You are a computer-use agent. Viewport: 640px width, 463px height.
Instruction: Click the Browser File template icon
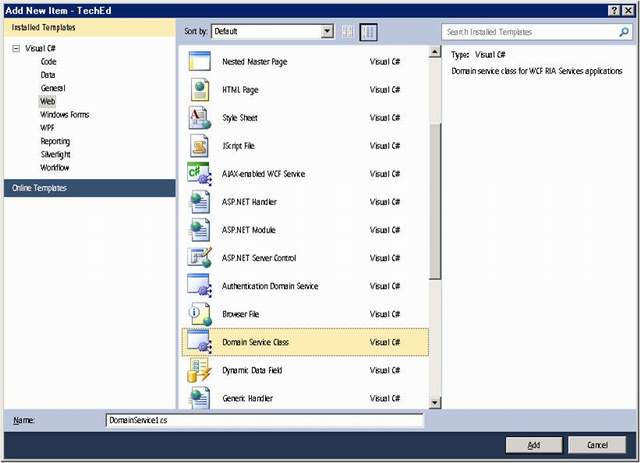click(x=200, y=314)
